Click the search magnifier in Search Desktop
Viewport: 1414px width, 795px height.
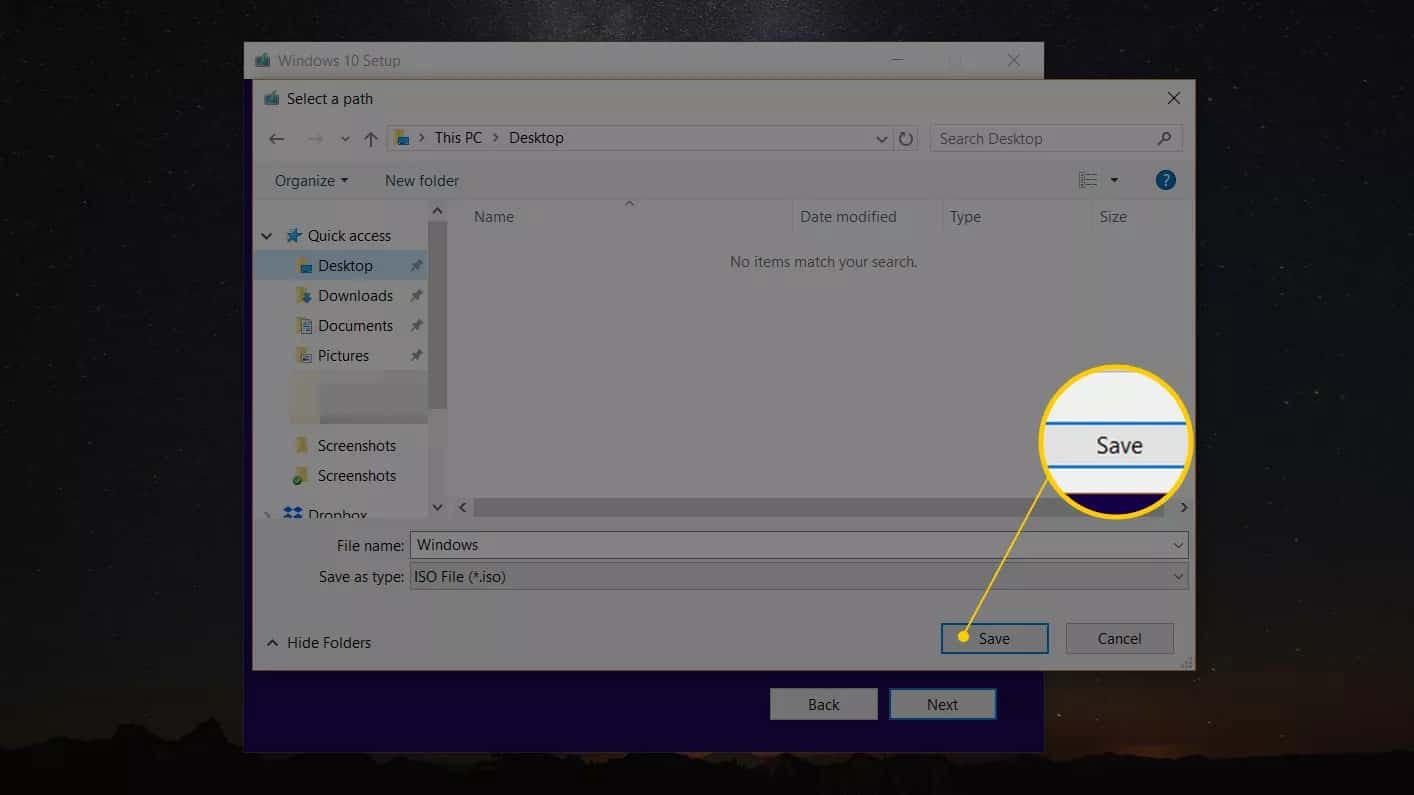coord(1165,138)
